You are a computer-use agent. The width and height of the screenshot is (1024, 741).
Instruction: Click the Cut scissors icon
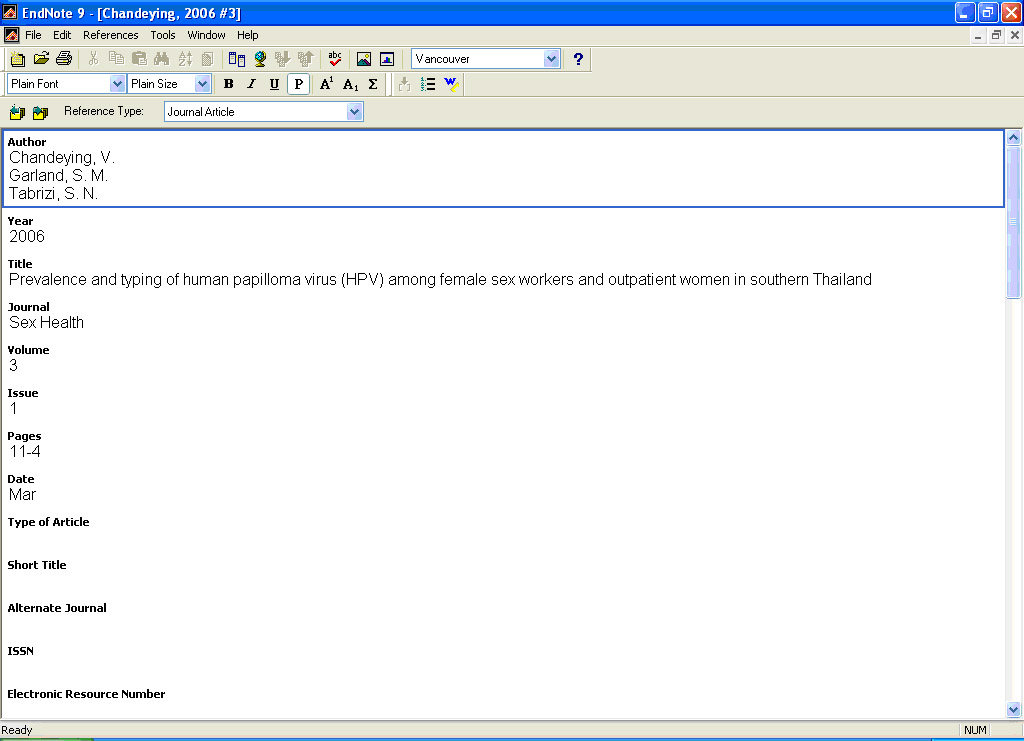[x=93, y=59]
